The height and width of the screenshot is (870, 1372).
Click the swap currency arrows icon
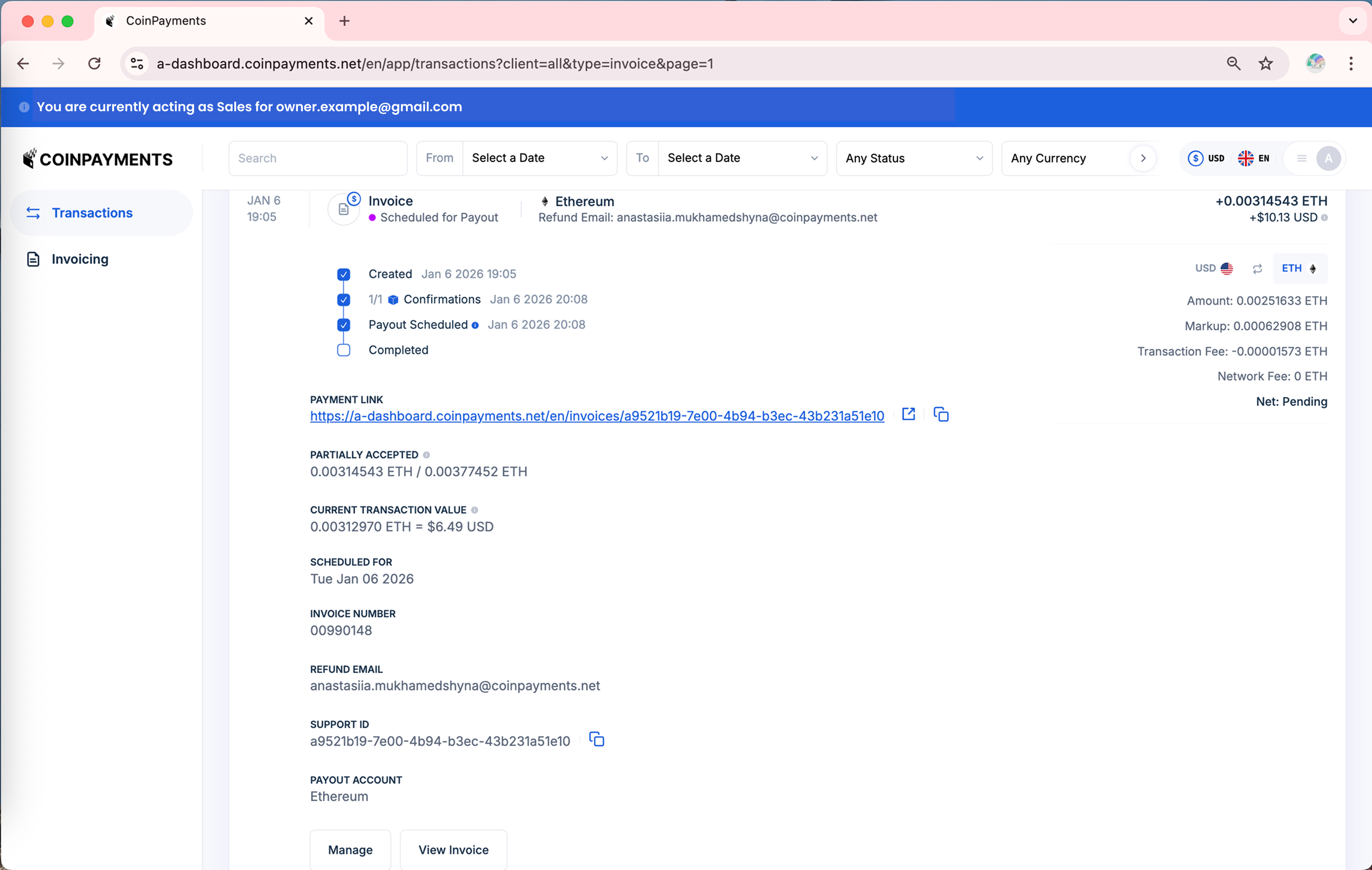pos(1257,269)
